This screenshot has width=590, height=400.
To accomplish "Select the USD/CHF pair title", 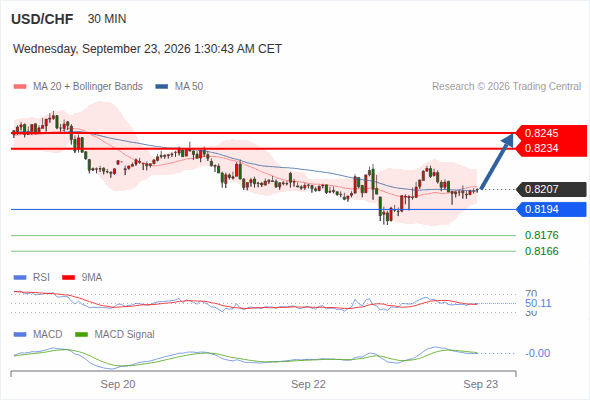I will (x=42, y=19).
